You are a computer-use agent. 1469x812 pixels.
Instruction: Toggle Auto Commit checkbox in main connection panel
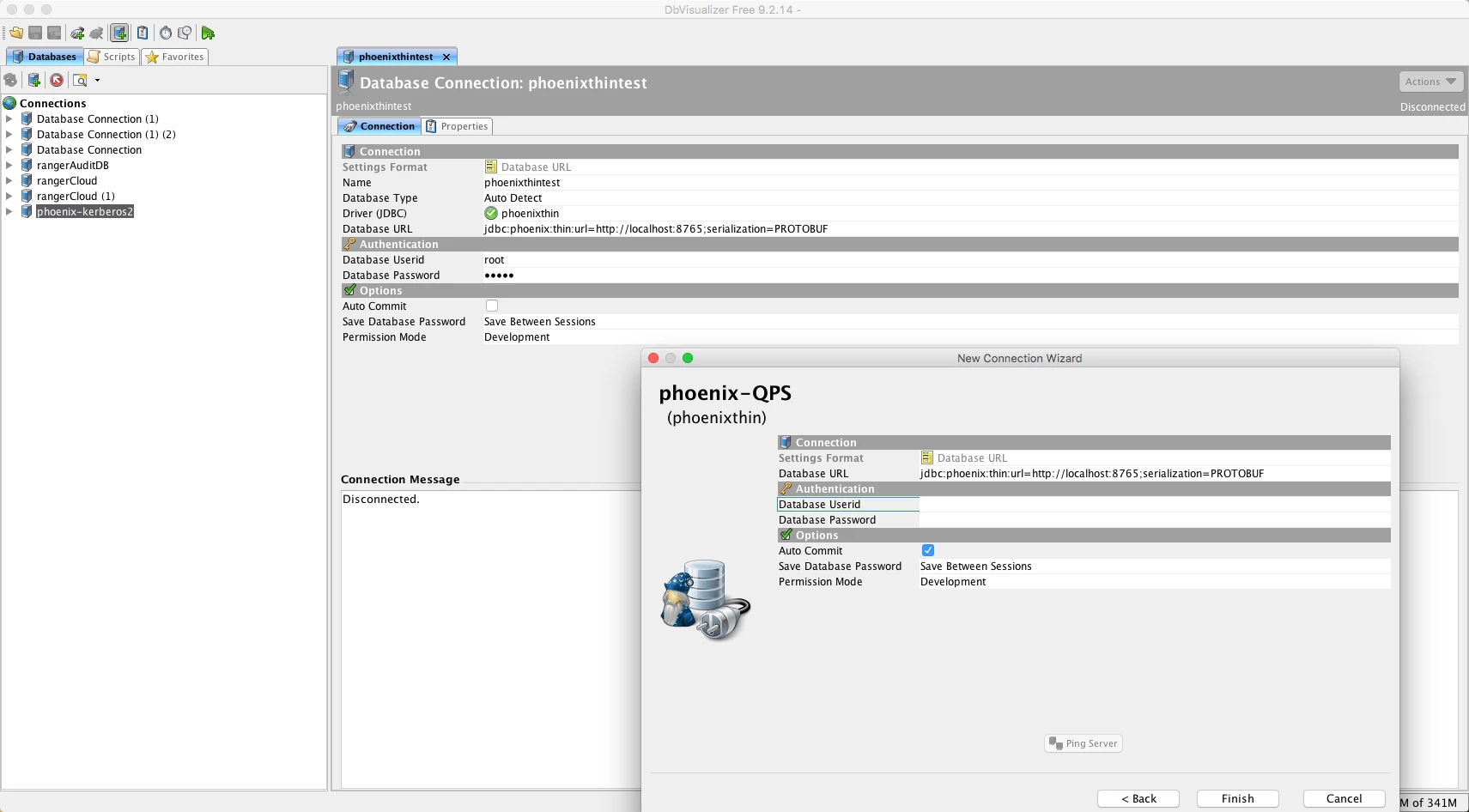[492, 306]
